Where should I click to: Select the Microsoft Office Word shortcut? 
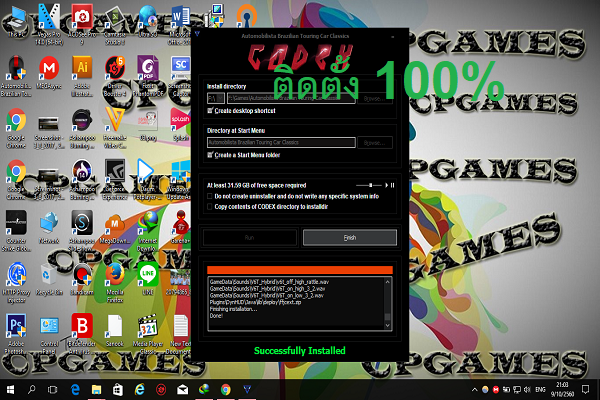click(180, 24)
